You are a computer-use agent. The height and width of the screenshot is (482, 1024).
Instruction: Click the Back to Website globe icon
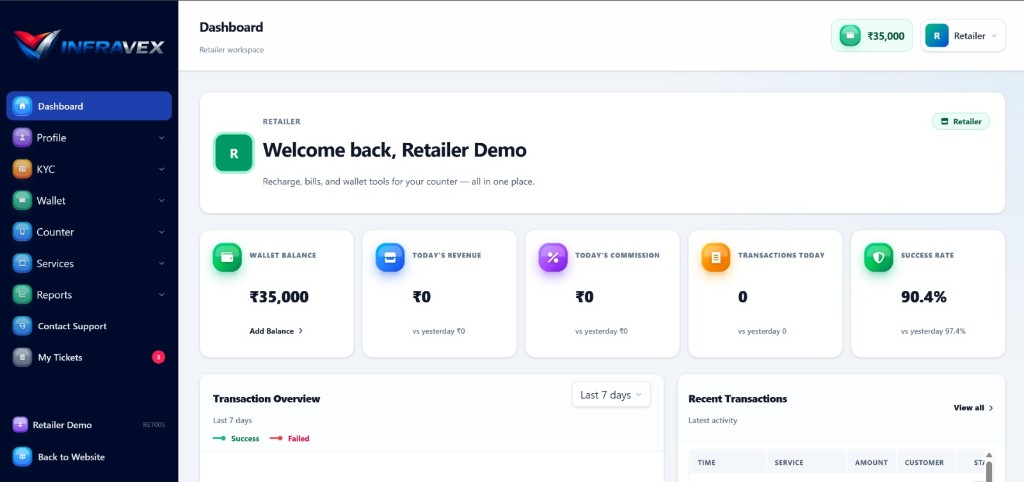[x=22, y=457]
